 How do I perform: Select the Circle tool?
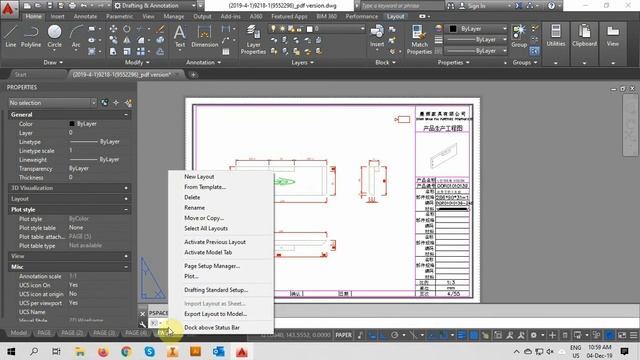coord(54,36)
